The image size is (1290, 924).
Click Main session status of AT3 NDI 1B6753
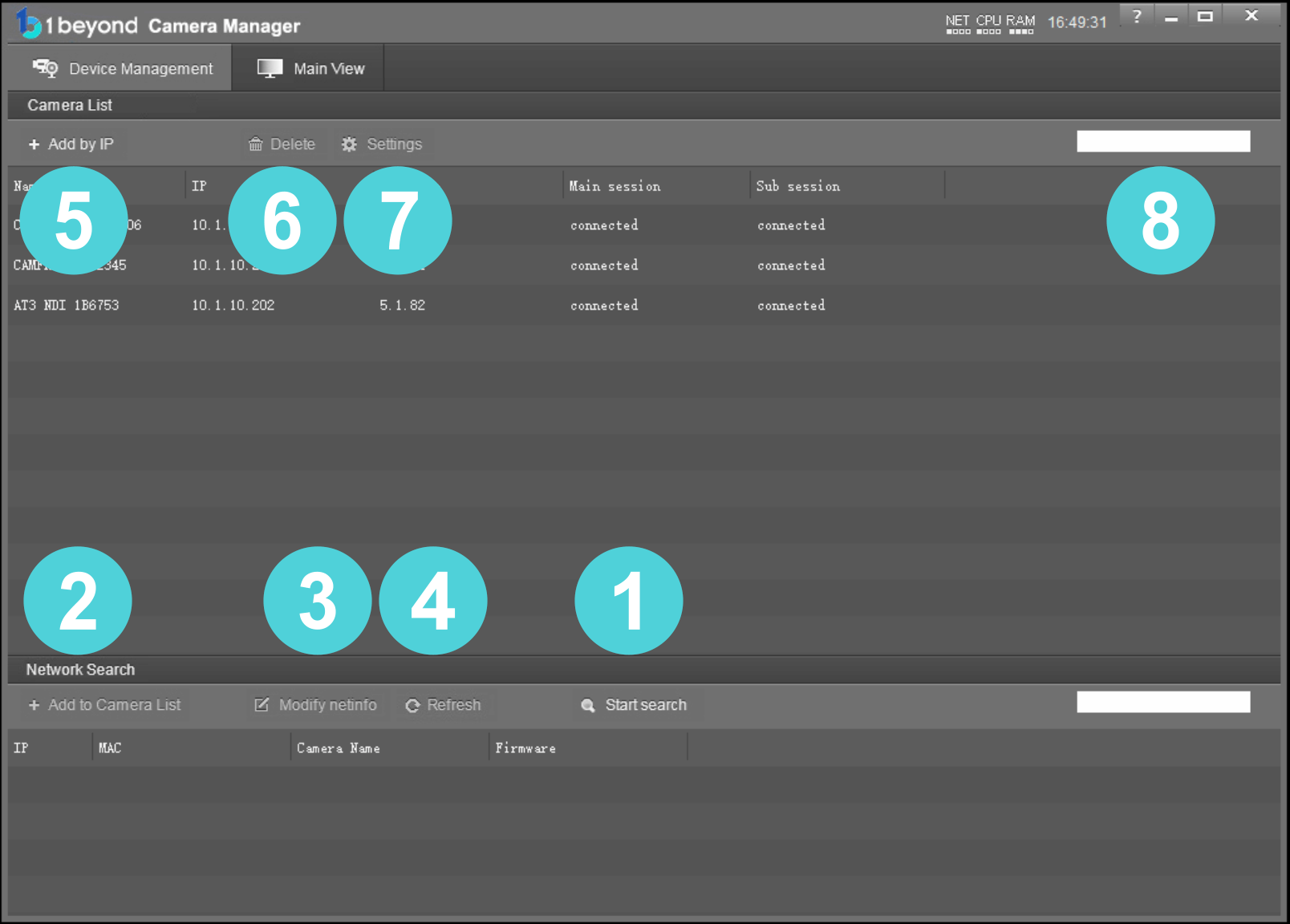click(604, 306)
